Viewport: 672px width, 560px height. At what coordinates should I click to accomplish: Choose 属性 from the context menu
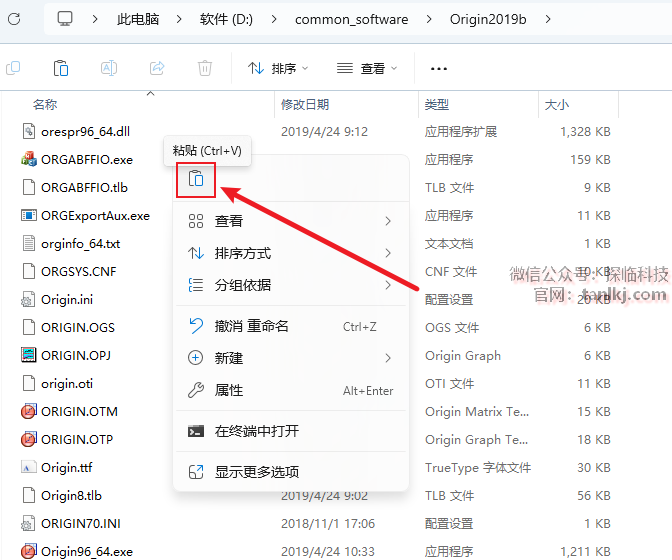click(x=229, y=390)
